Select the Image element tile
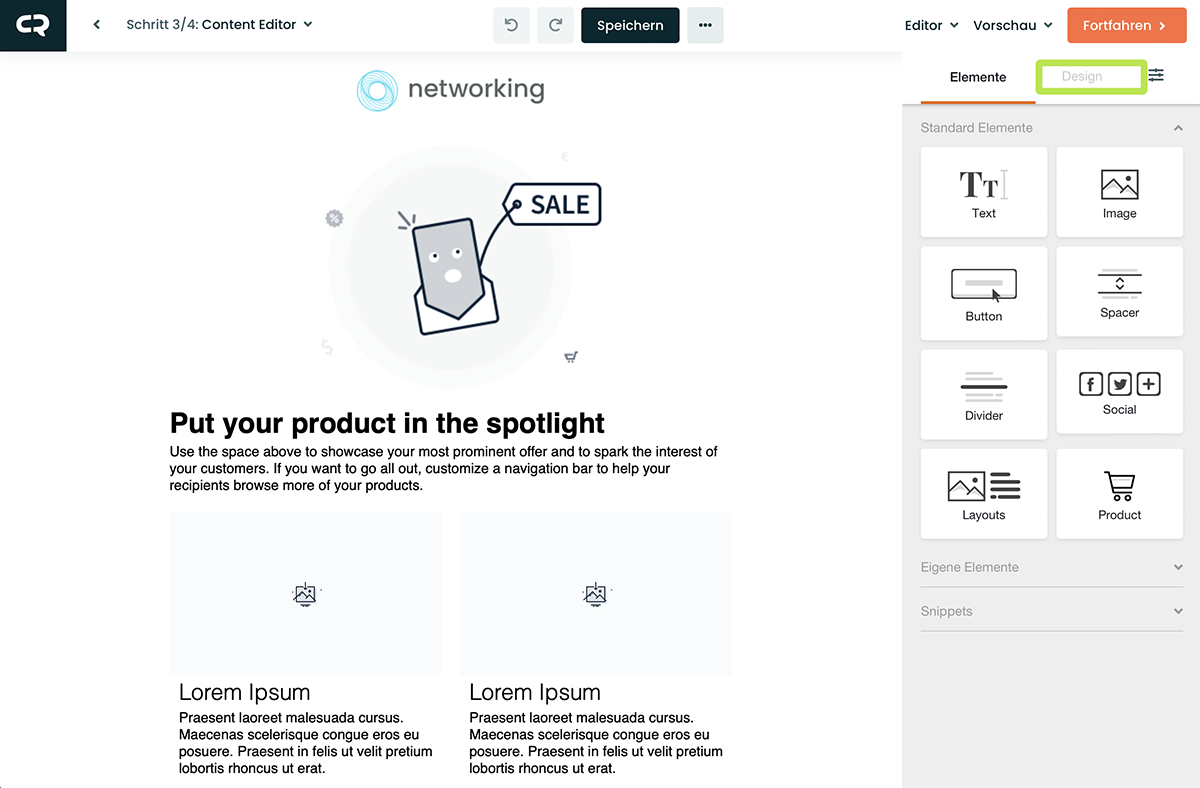Viewport: 1200px width, 788px height. point(1119,192)
